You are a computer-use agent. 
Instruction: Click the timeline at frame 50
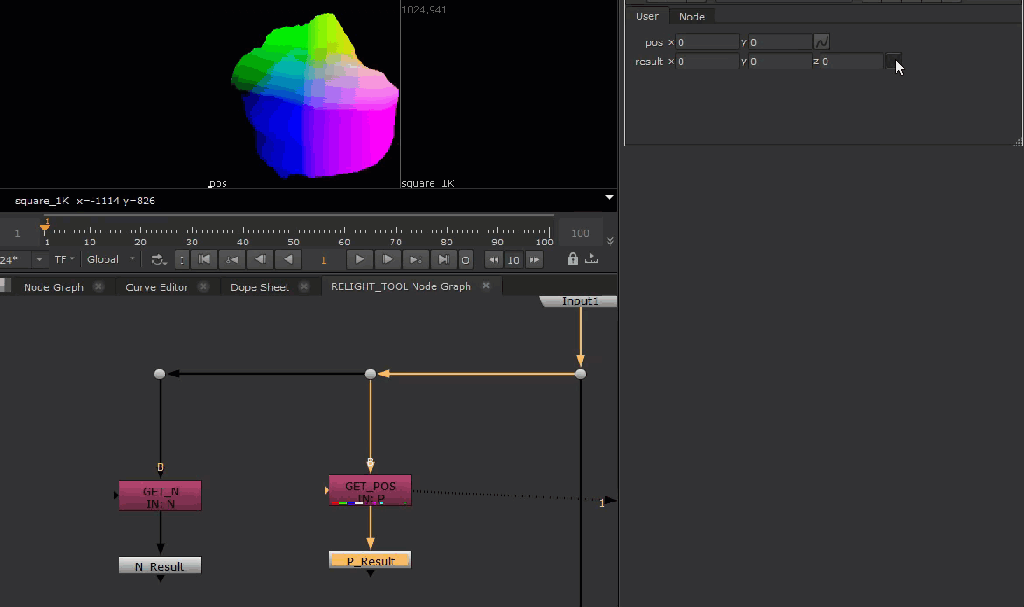(x=293, y=231)
